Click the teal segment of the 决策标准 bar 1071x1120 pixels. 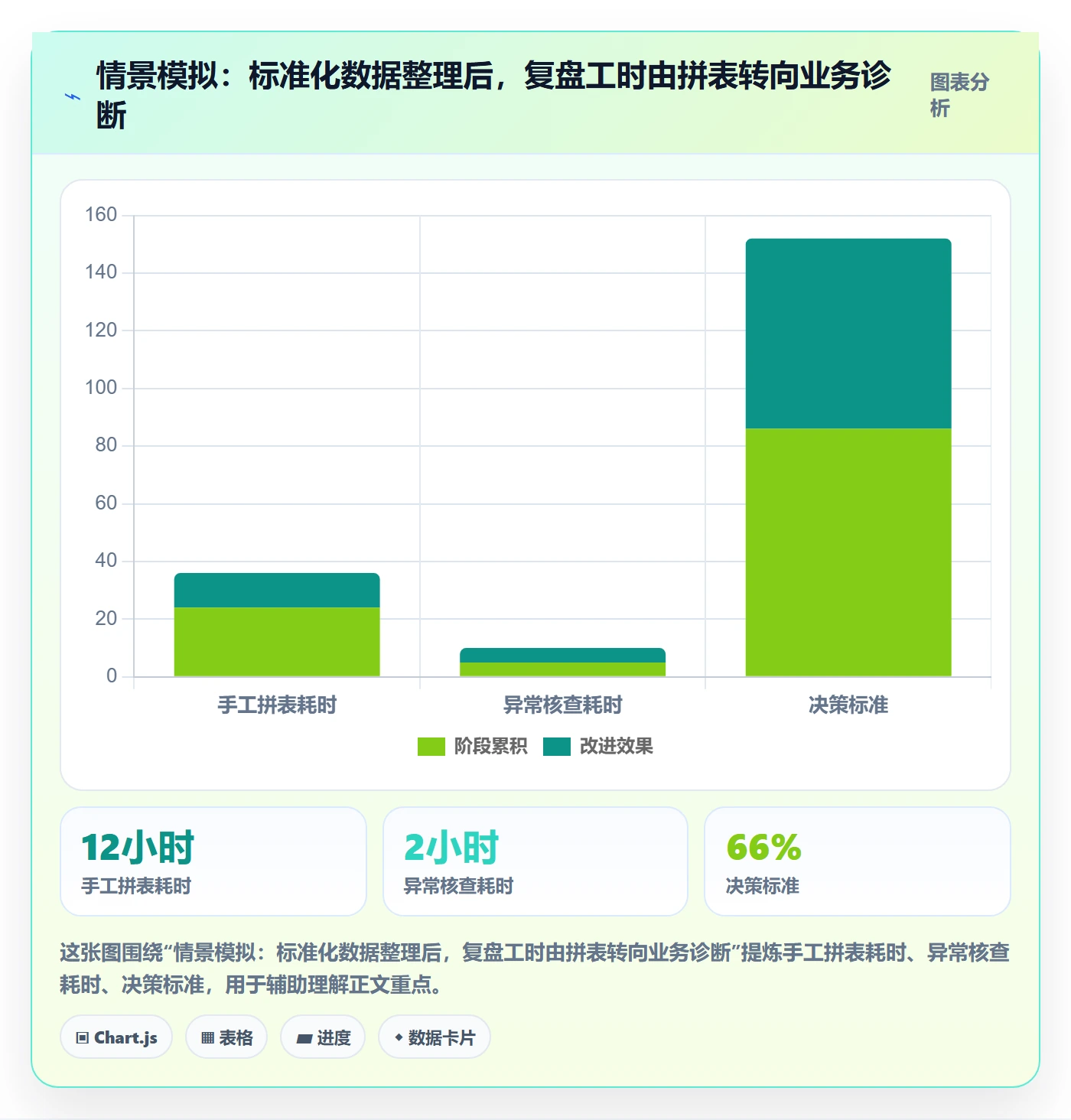coord(848,334)
